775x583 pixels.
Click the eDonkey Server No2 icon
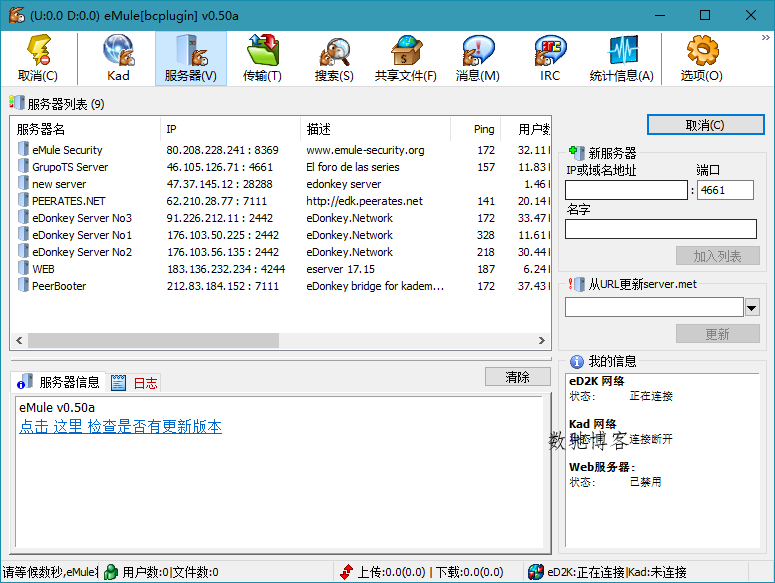[x=23, y=251]
